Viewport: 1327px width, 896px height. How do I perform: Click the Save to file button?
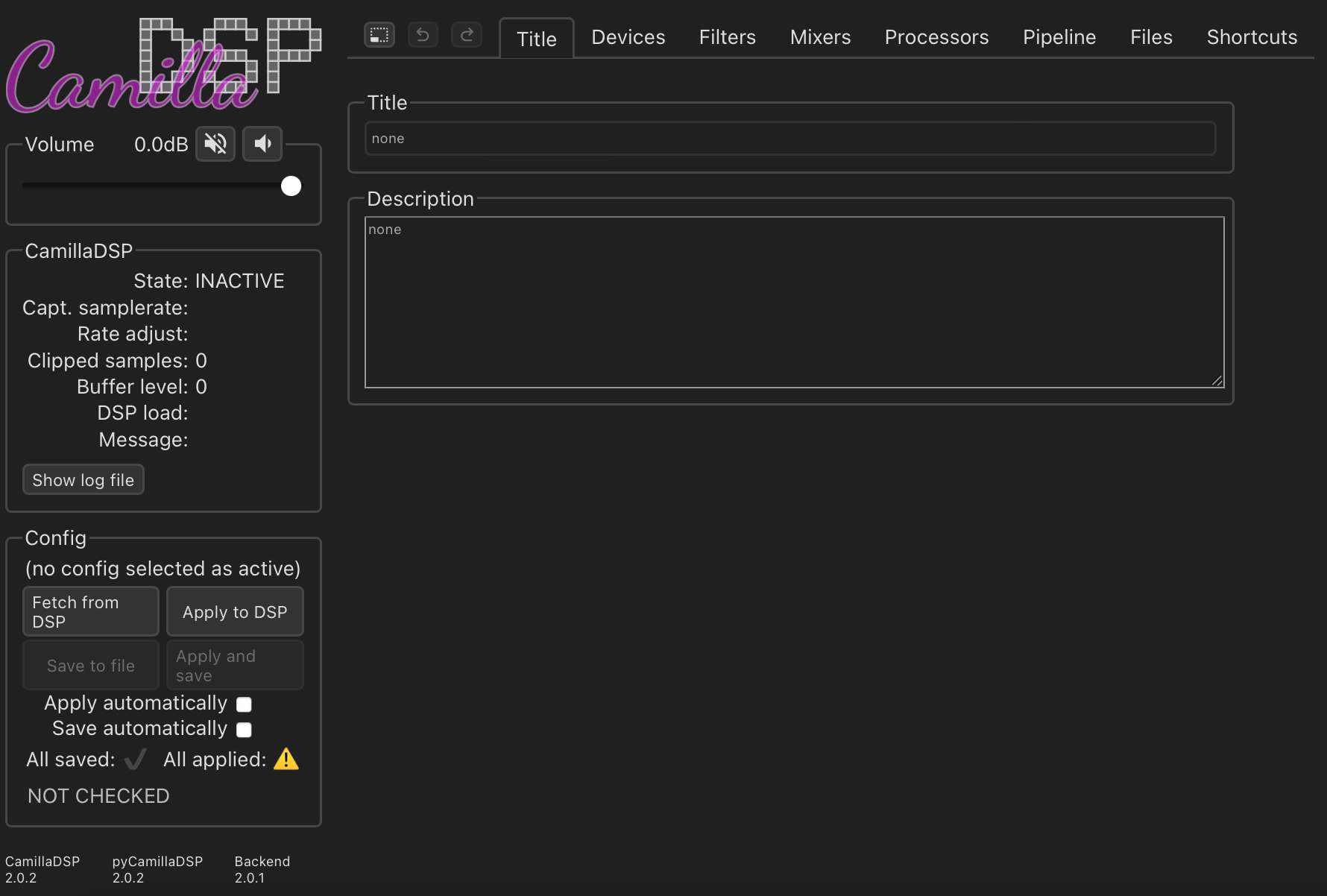click(91, 665)
